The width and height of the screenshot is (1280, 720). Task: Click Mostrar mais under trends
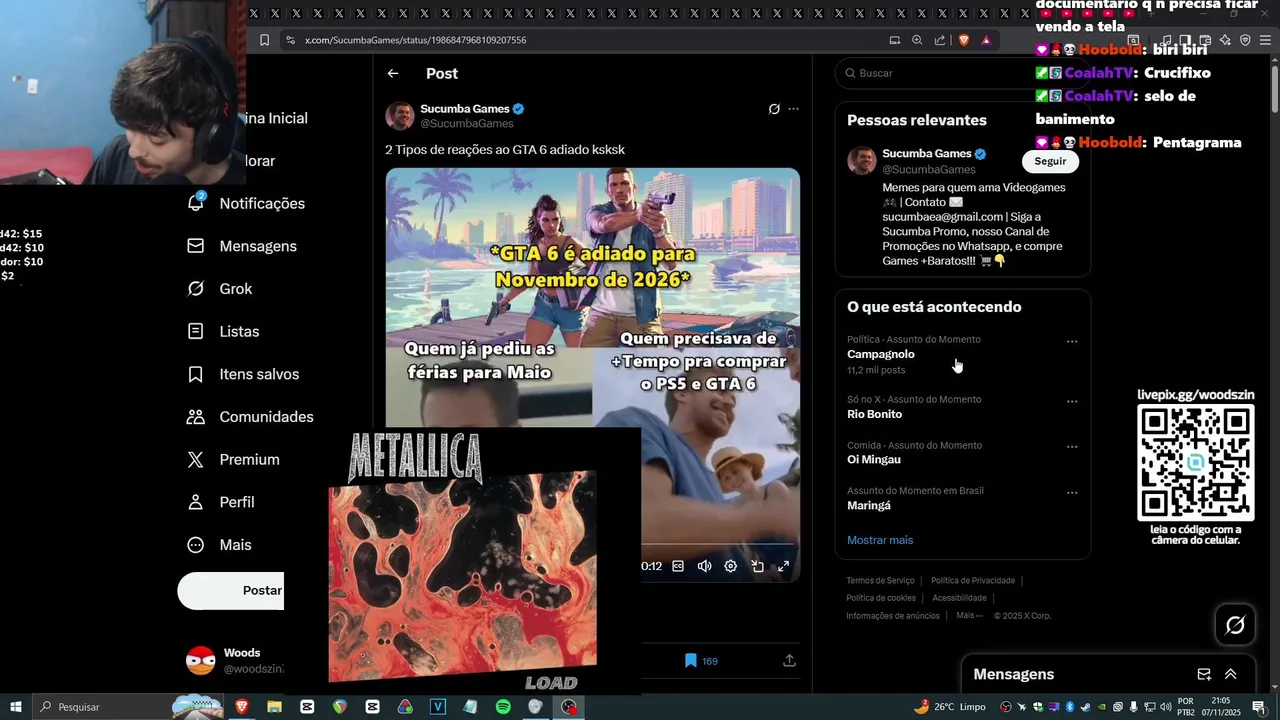[880, 540]
